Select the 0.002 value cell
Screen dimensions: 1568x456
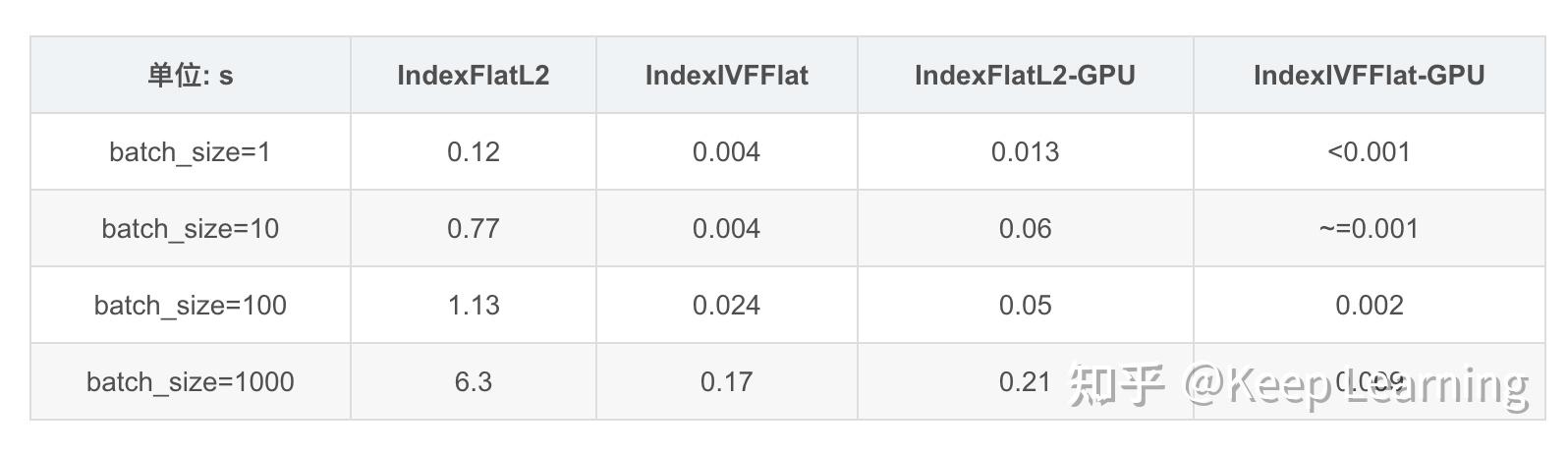point(1369,306)
